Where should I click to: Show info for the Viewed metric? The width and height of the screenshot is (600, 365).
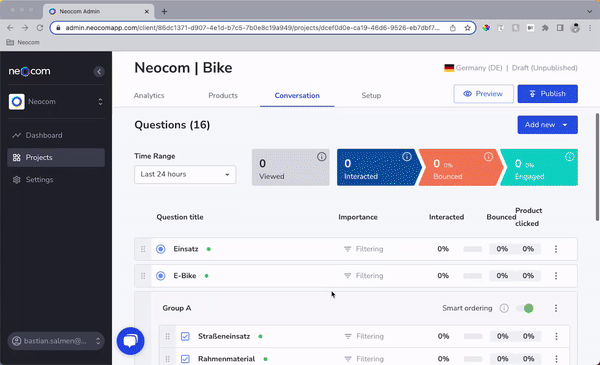pyautogui.click(x=321, y=156)
